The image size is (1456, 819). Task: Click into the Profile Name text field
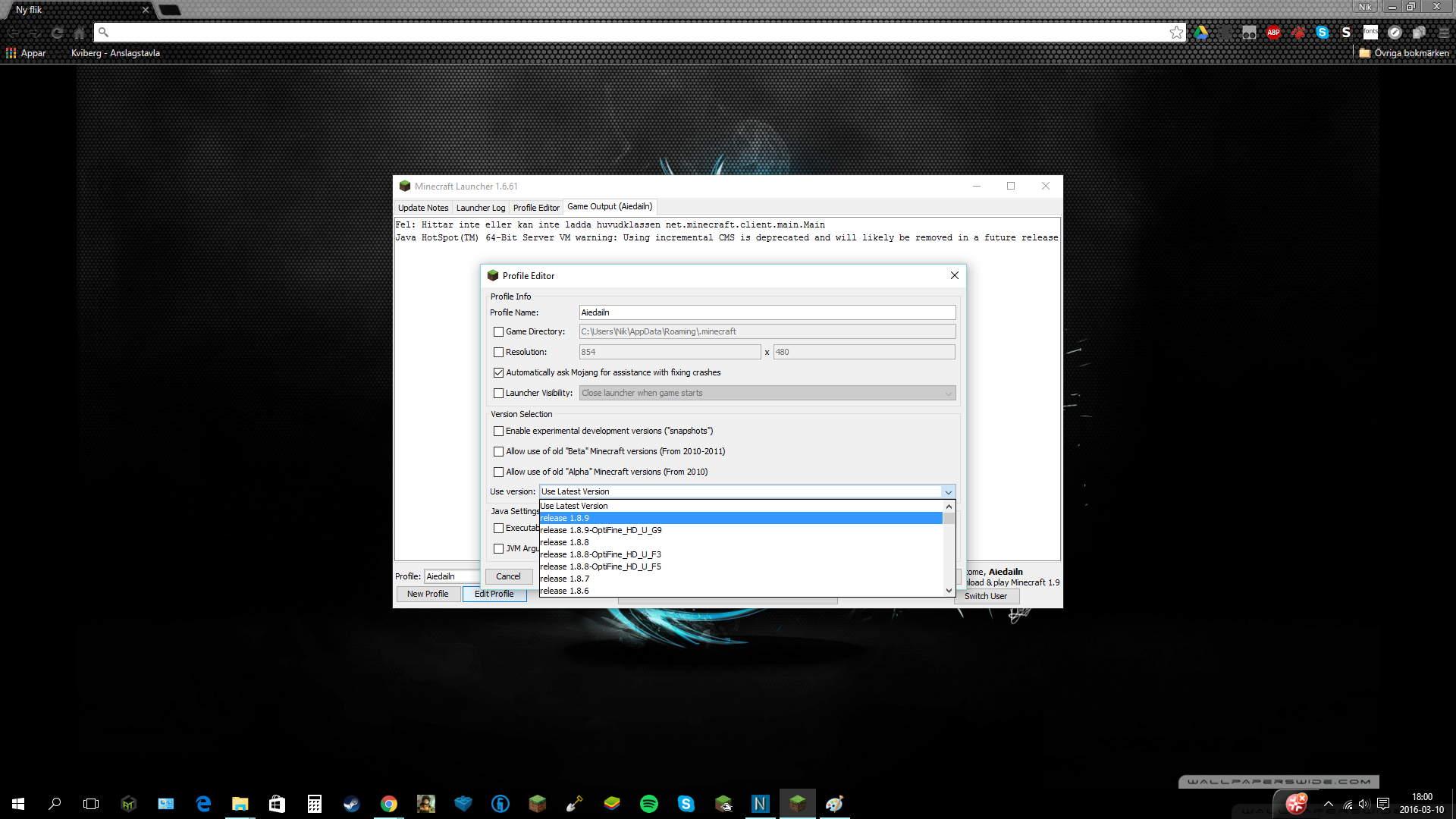[767, 312]
